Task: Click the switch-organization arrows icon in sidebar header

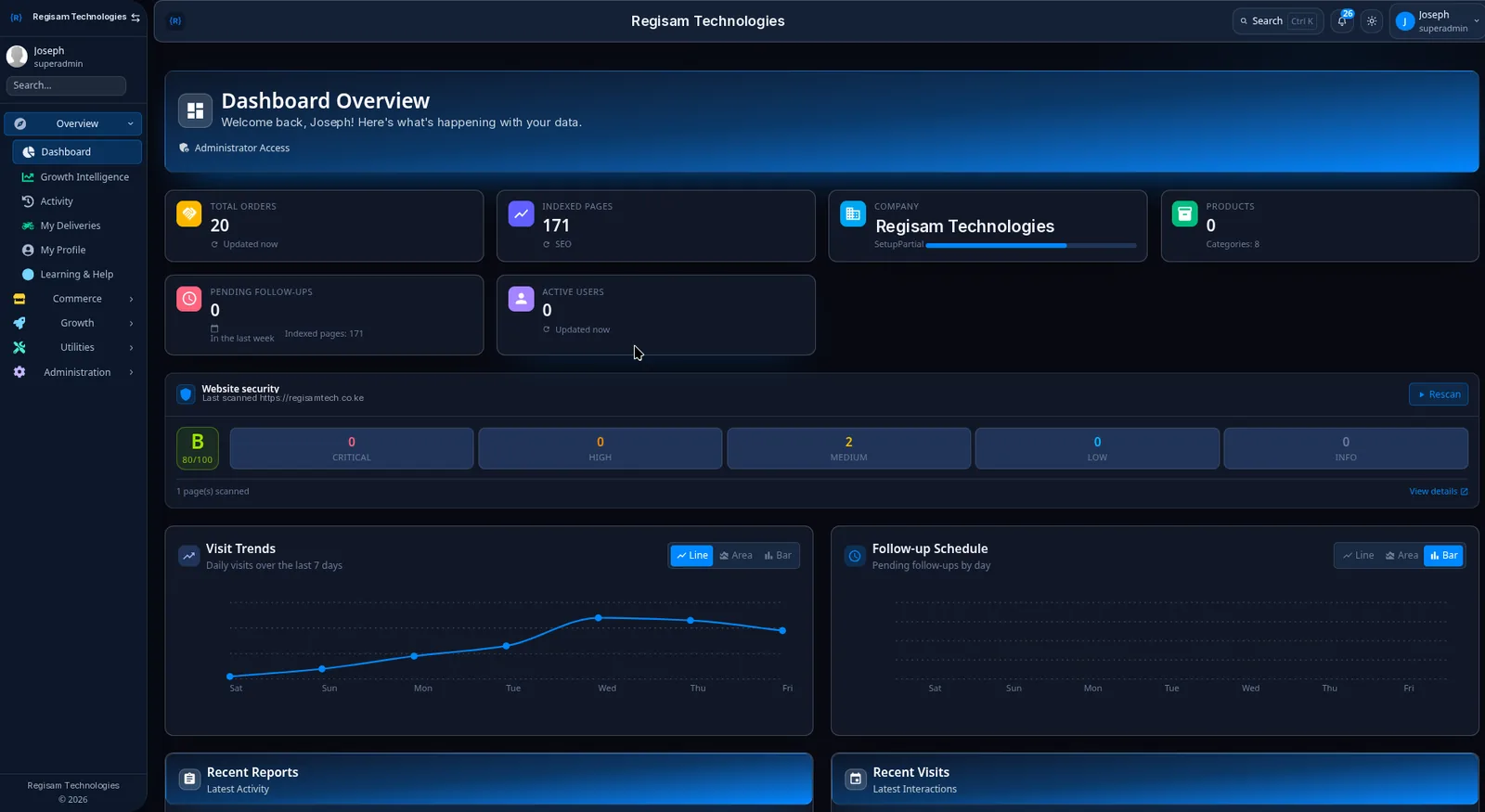Action: coord(136,18)
